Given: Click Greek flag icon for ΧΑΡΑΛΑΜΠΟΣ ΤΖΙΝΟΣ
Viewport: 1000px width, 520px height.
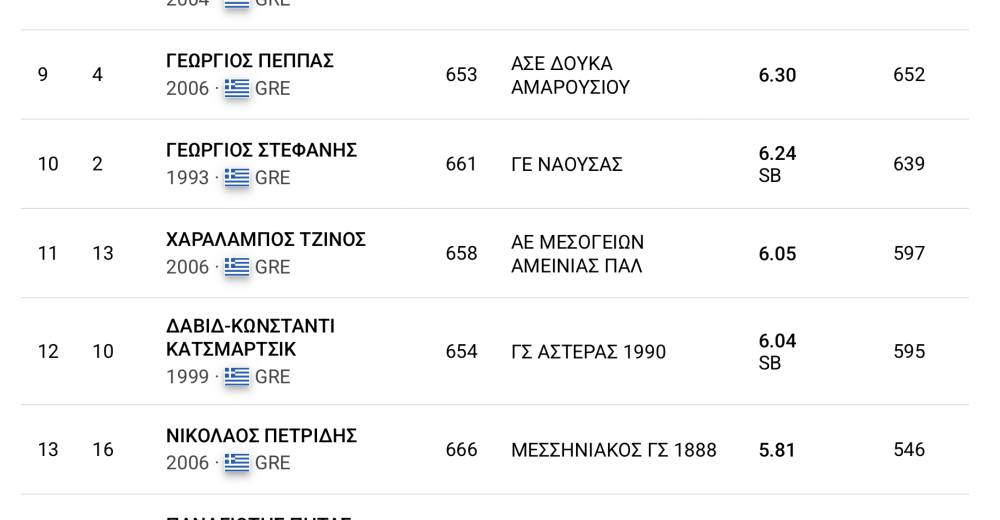Looking at the screenshot, I should (237, 267).
